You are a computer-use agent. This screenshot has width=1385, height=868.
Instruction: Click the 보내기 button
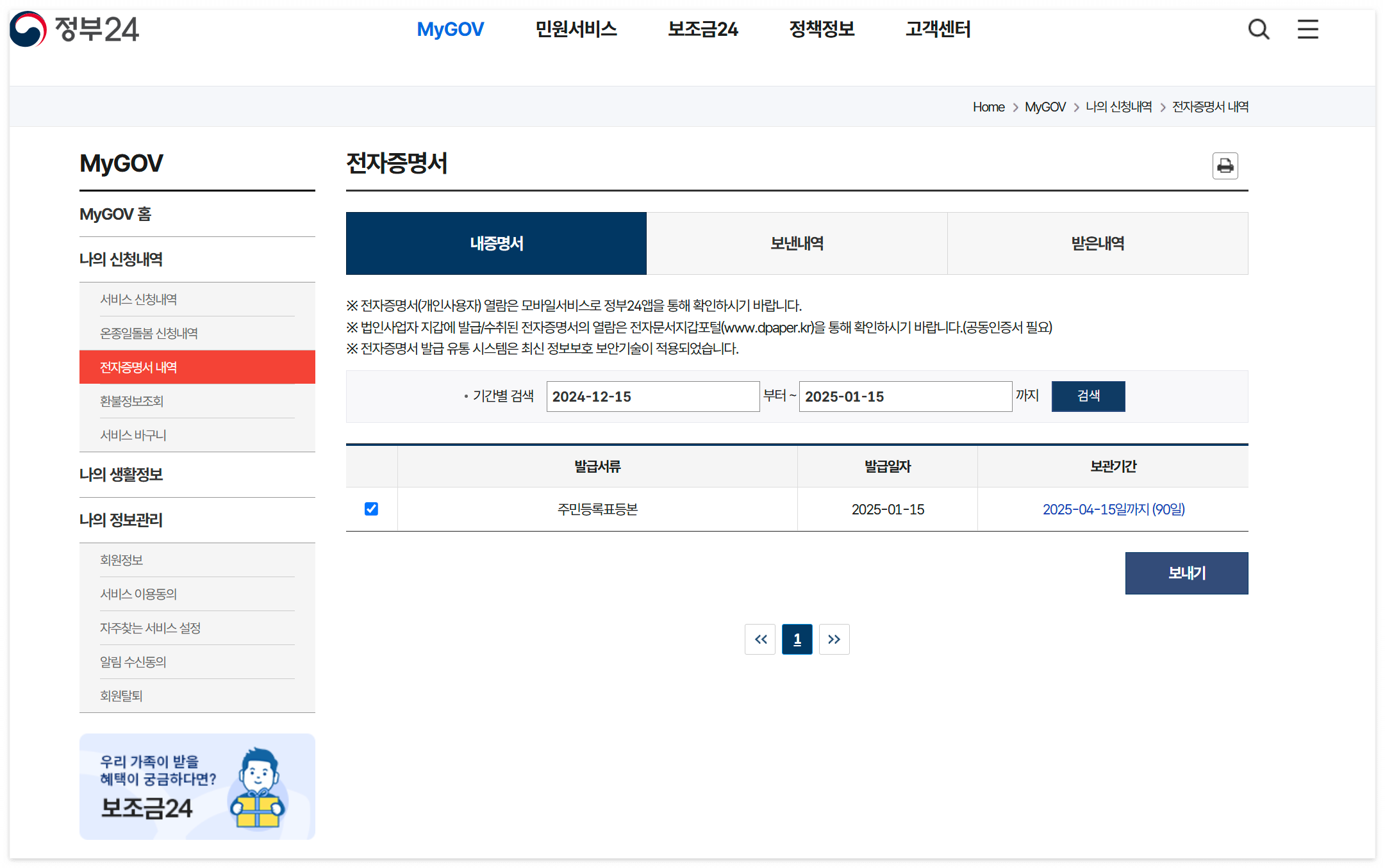tap(1186, 573)
